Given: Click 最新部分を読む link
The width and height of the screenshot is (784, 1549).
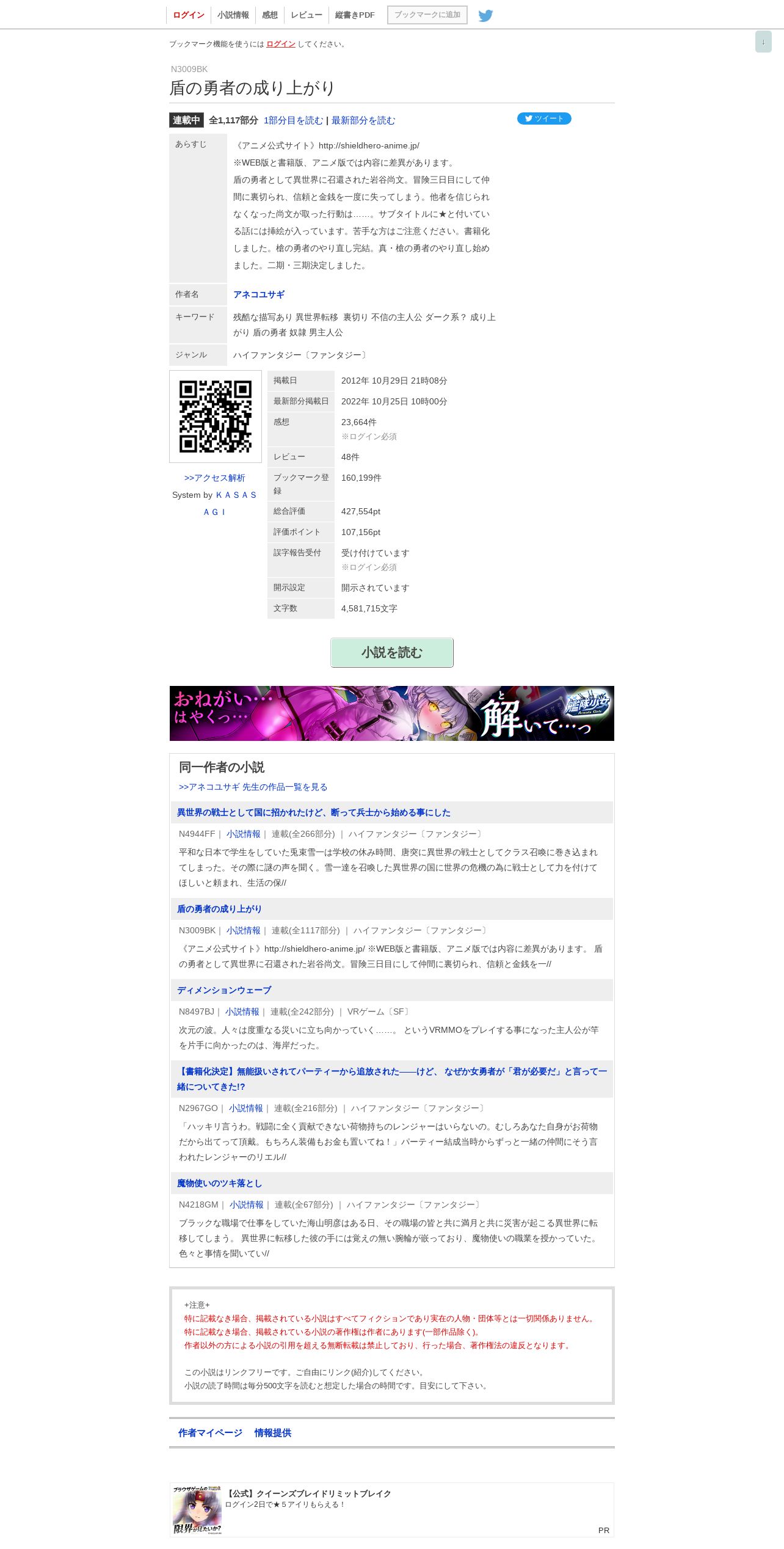Looking at the screenshot, I should pos(363,120).
